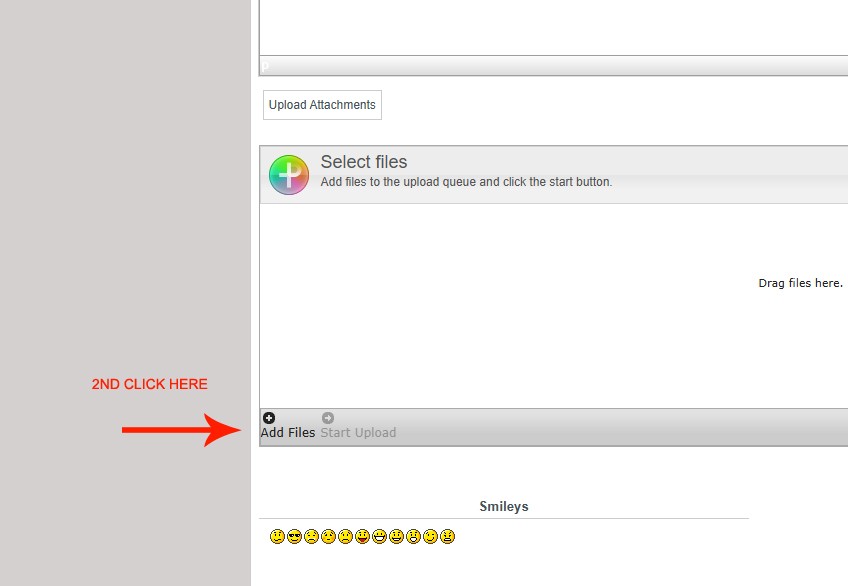
Task: Insert the grinning smiley left of the surprised smiley
Action: point(396,536)
